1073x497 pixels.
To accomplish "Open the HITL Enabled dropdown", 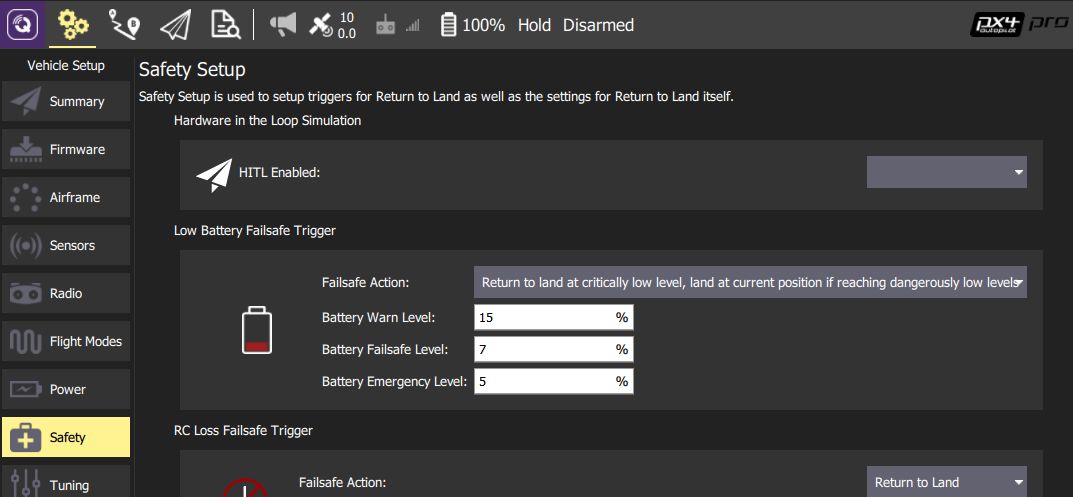I will tap(946, 172).
